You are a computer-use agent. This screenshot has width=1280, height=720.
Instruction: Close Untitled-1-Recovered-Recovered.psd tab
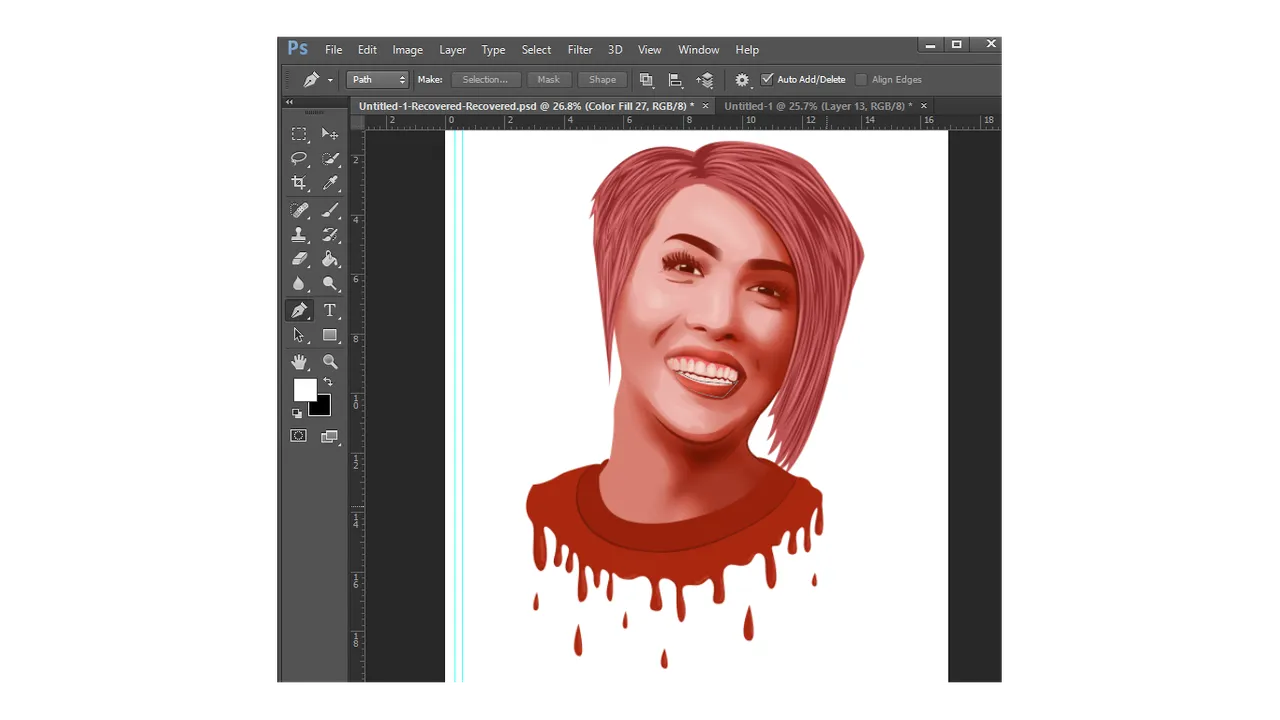point(705,106)
